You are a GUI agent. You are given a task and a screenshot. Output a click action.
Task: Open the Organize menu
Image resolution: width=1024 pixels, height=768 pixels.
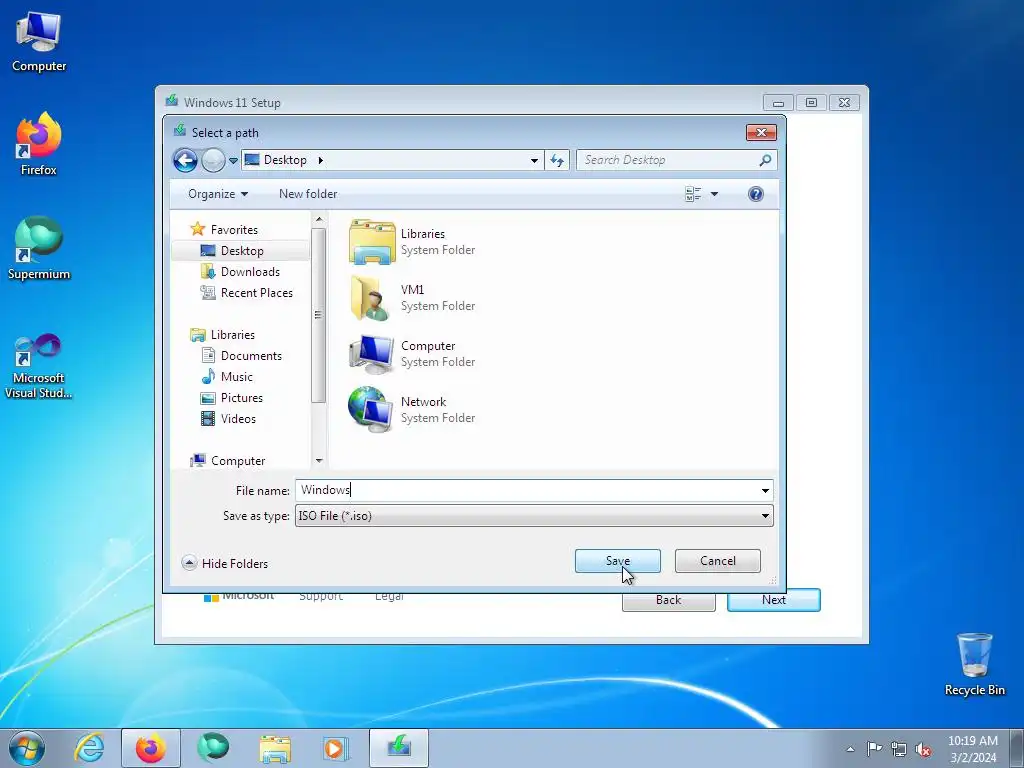[x=218, y=194]
